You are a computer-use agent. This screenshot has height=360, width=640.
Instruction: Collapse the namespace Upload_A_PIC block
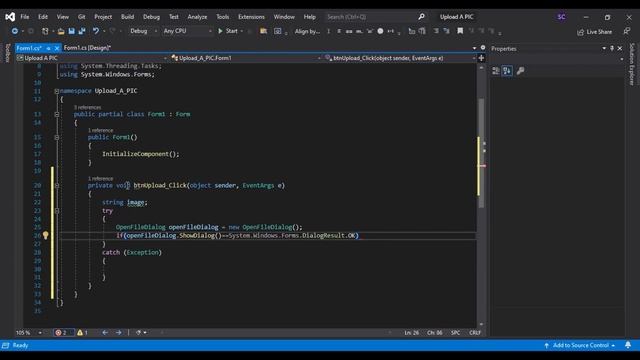[57, 91]
